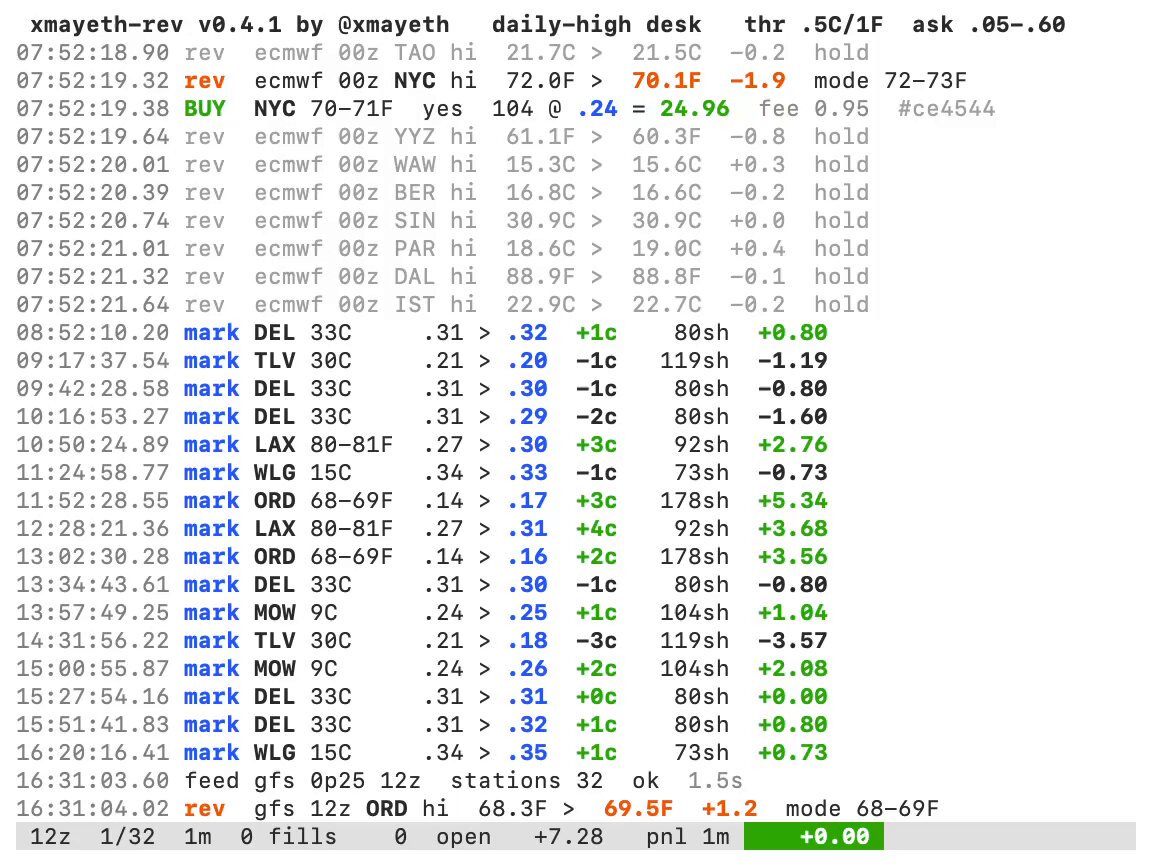Click the gray "1.5s" feed latency
Viewport: 1164px width, 864px height.
[715, 781]
